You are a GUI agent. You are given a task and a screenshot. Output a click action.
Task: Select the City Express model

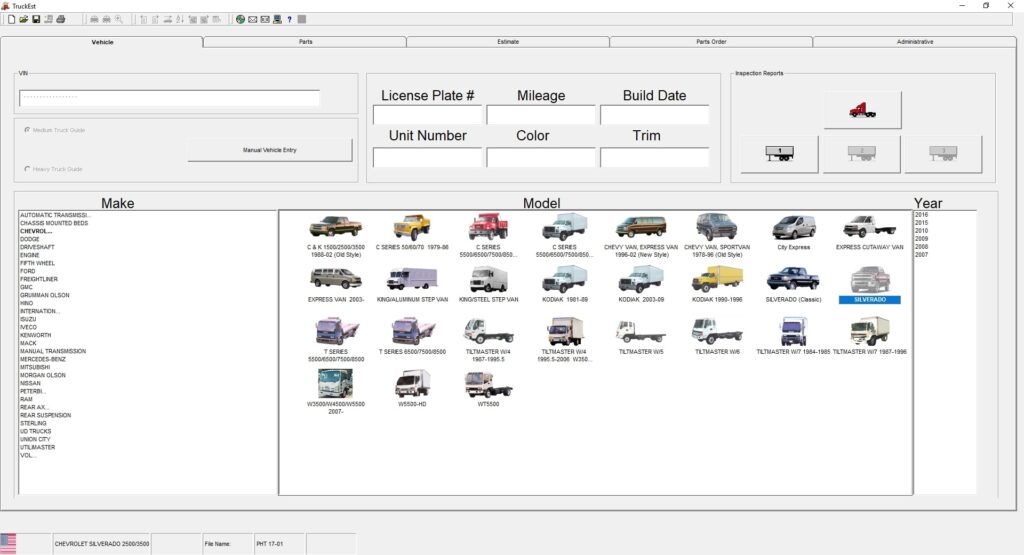(793, 233)
